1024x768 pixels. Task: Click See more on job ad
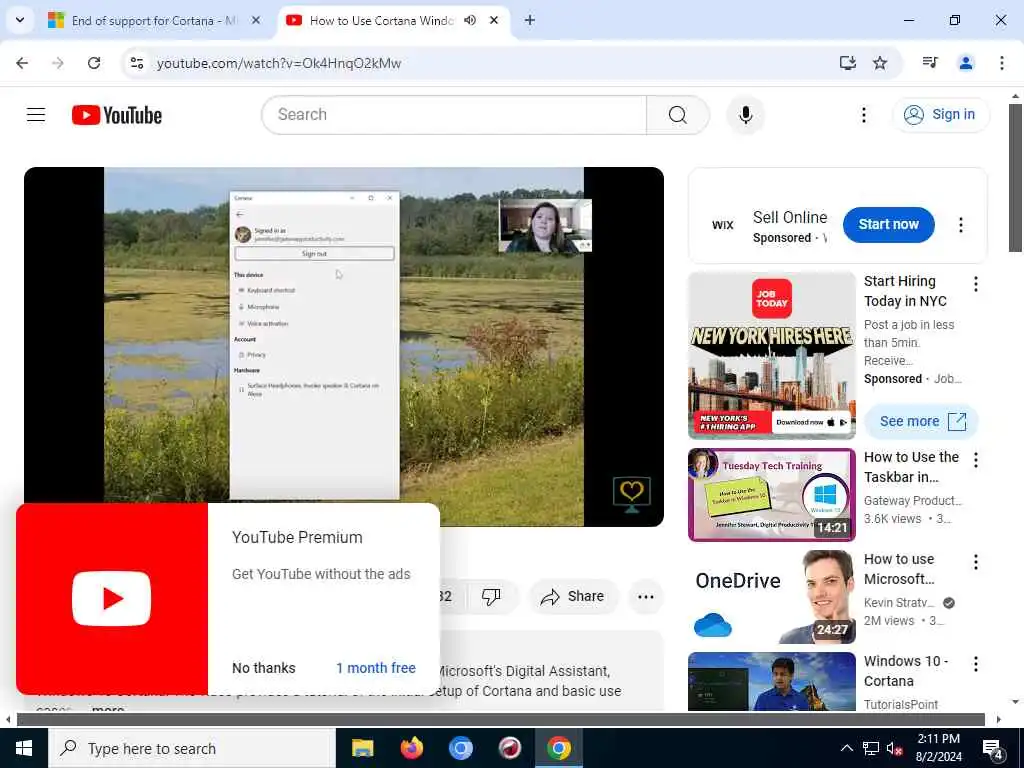tap(921, 421)
